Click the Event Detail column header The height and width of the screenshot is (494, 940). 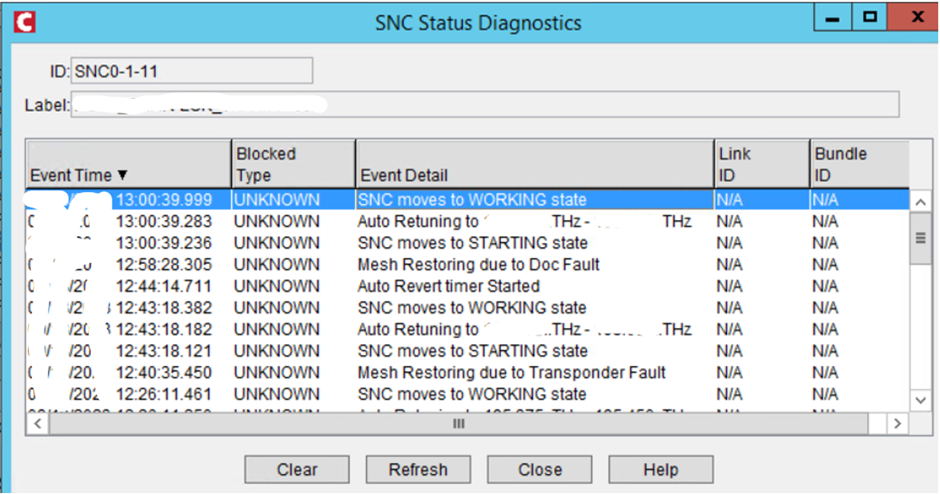click(x=535, y=164)
